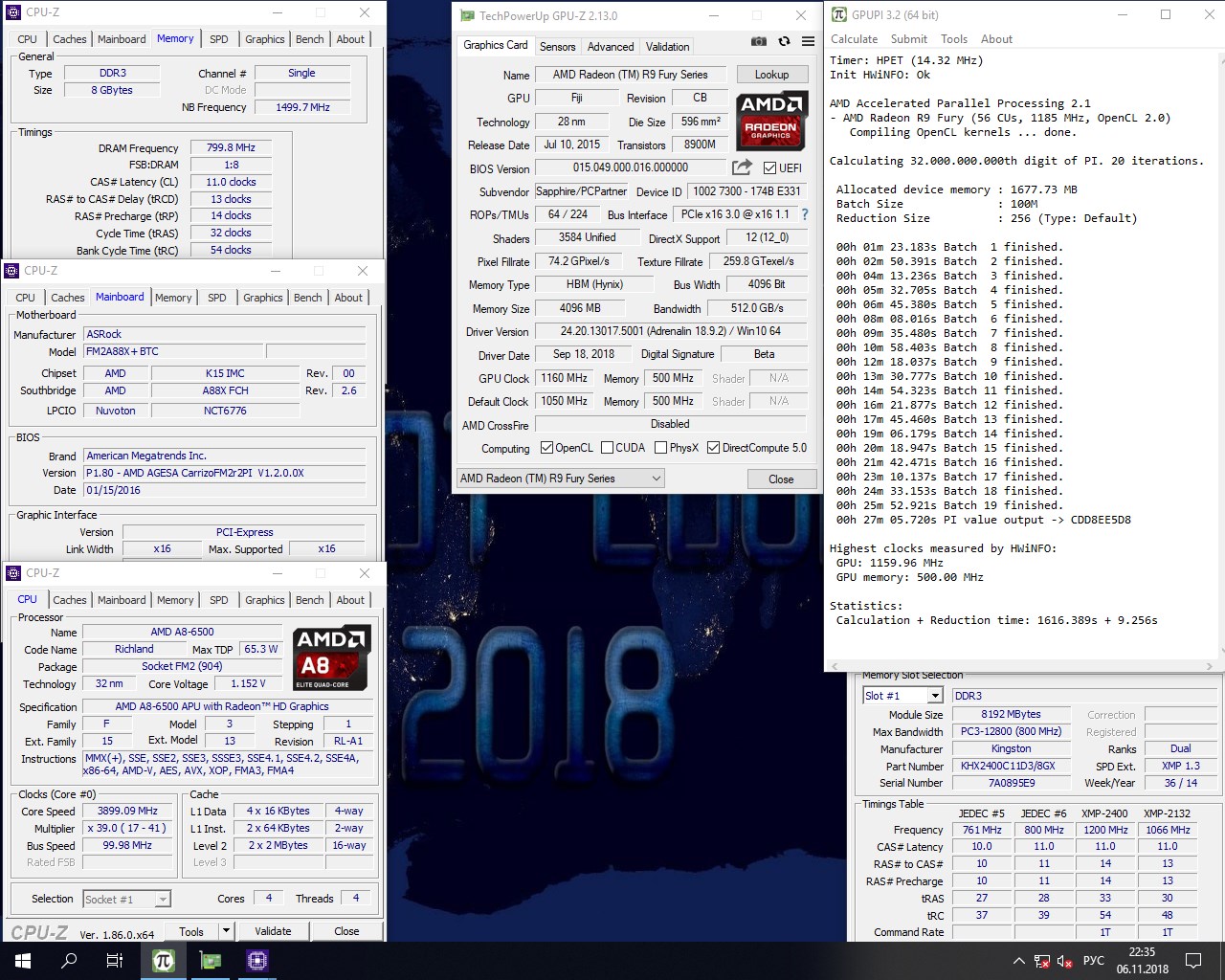Screen dimensions: 1225x980
Task: Click GPUPI horizontal scrollbar left arrow
Action: pos(834,666)
